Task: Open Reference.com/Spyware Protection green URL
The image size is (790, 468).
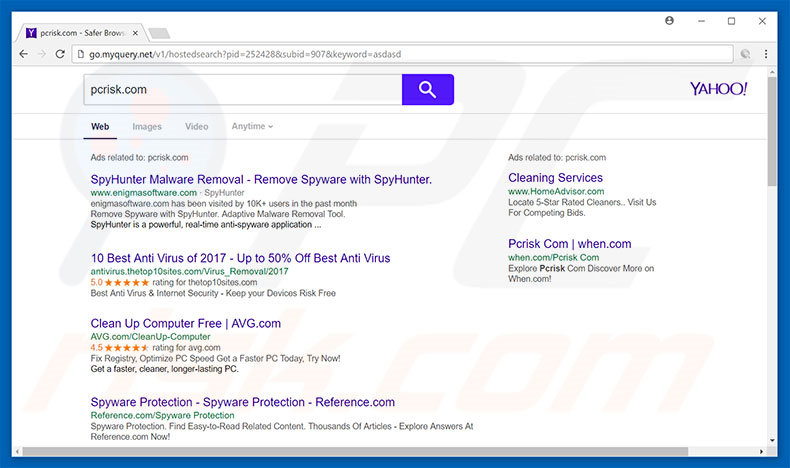Action: click(x=162, y=415)
